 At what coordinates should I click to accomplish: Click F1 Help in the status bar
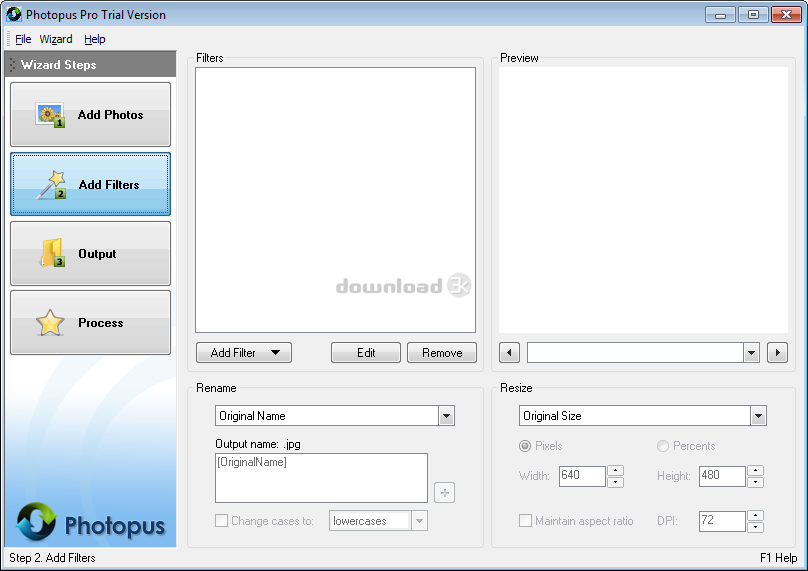click(778, 558)
